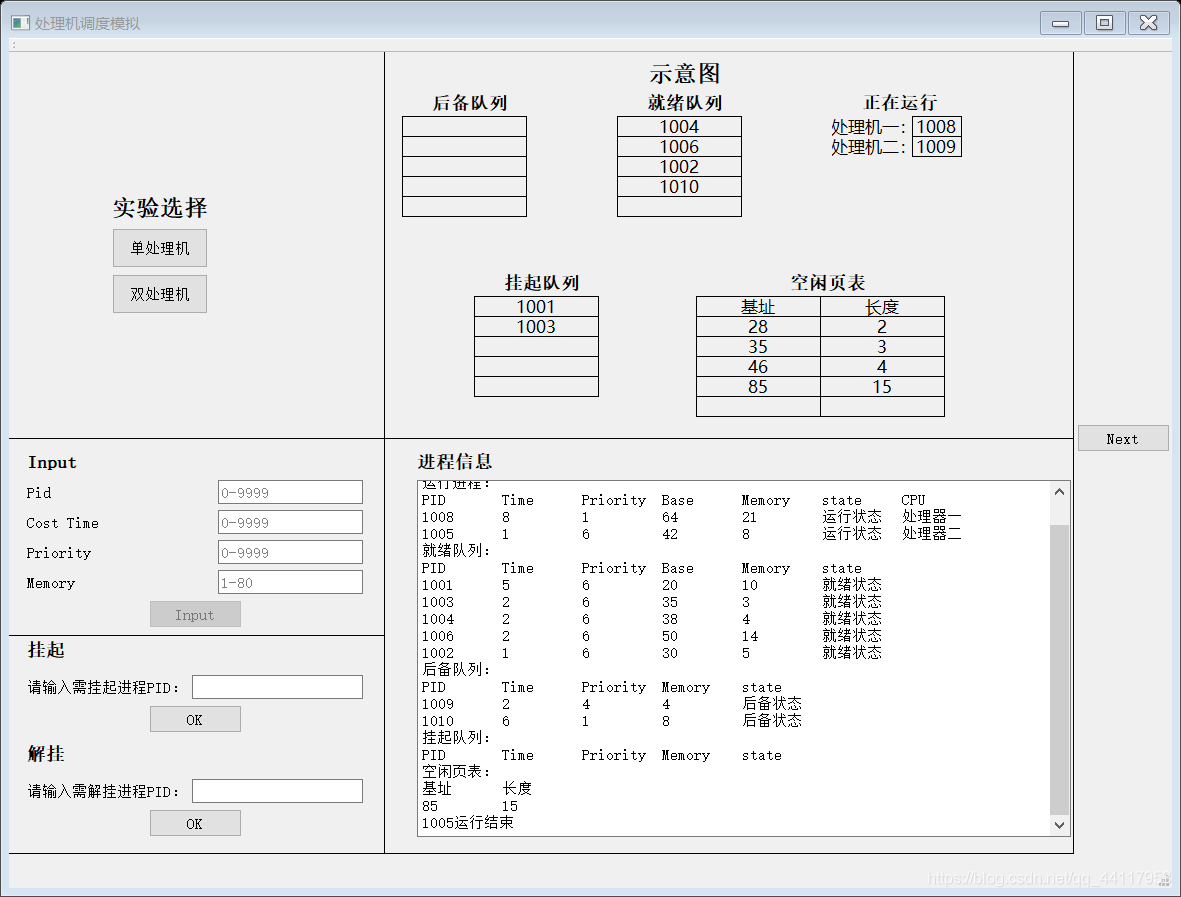
Task: Select 1002 in the 就绪队列 table
Action: 679,166
